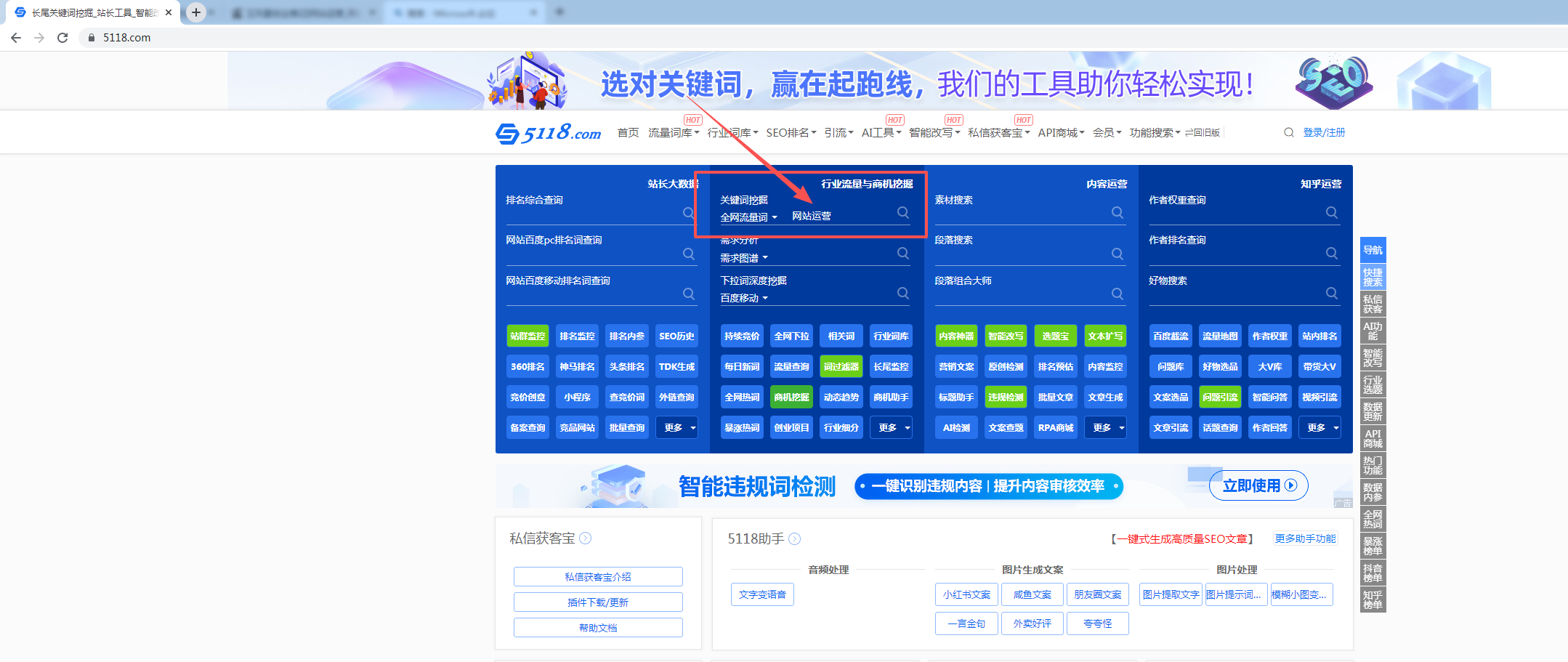Click the 立即使用 button for 智能违规词检测

[1258, 485]
